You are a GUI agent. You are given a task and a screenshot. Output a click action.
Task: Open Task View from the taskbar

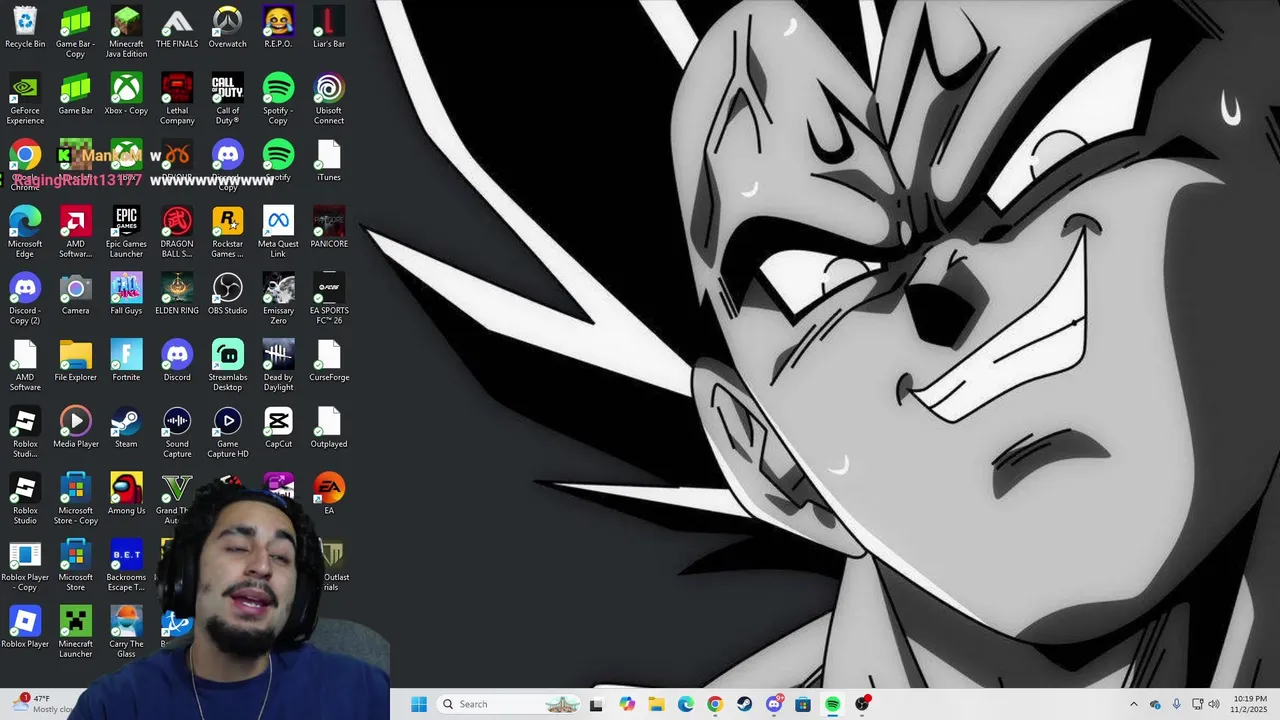coord(597,704)
